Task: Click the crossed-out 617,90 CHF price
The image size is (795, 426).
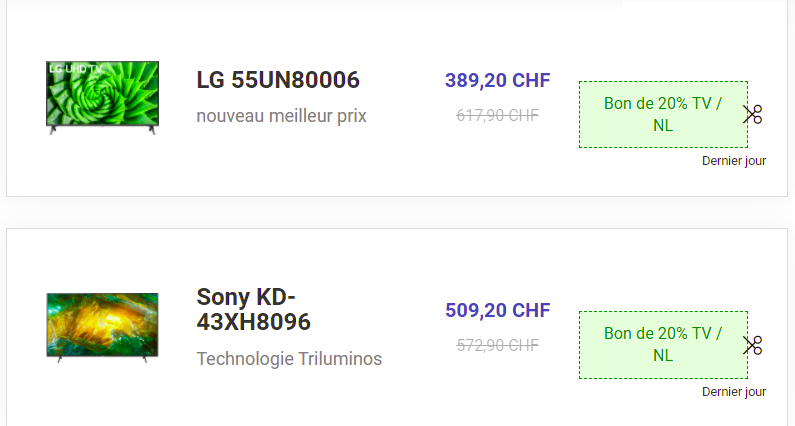Action: click(497, 116)
